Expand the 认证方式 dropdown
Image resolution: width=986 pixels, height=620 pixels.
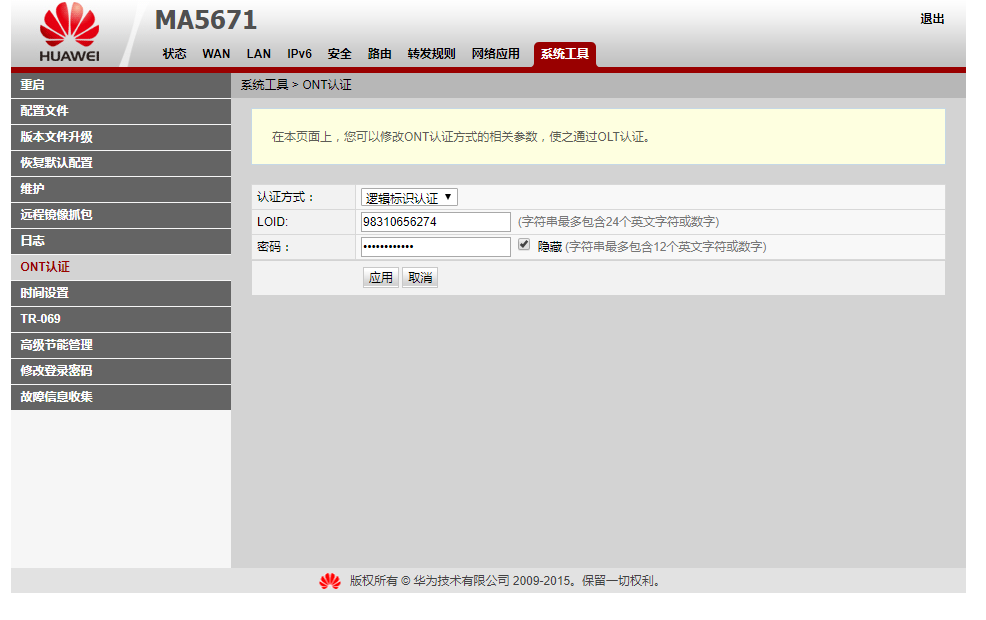tap(409, 197)
